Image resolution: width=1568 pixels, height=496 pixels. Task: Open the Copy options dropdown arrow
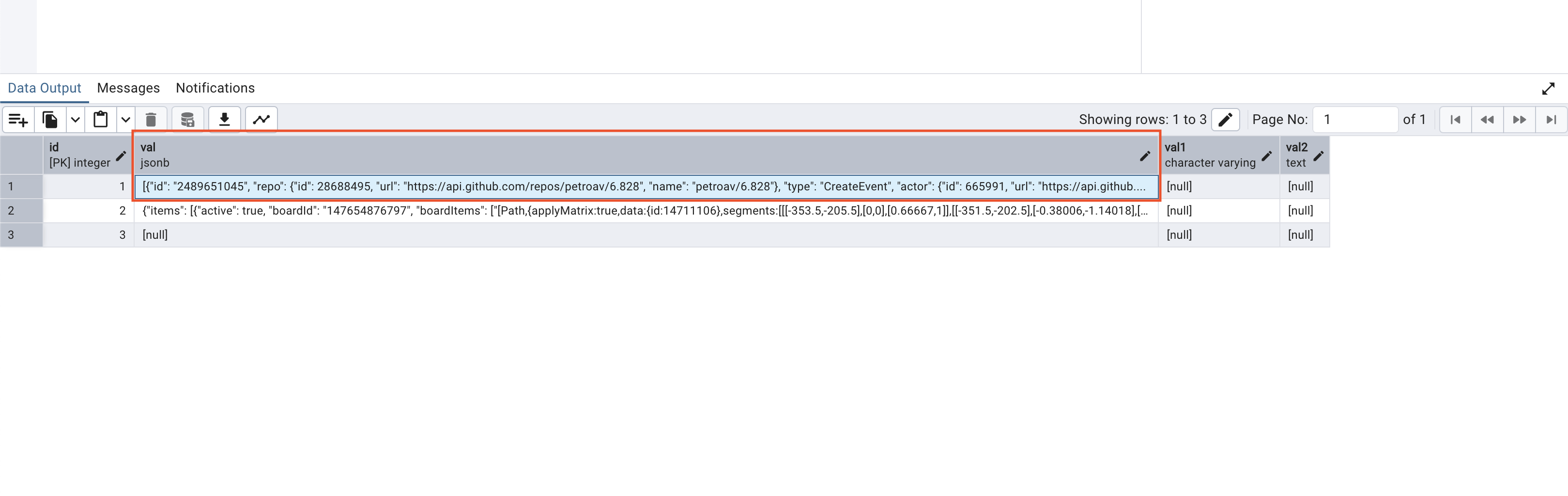(x=76, y=120)
